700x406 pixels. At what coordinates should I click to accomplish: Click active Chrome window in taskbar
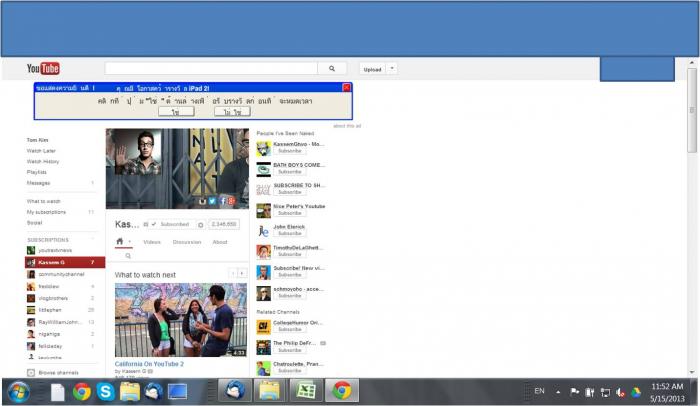pyautogui.click(x=342, y=391)
